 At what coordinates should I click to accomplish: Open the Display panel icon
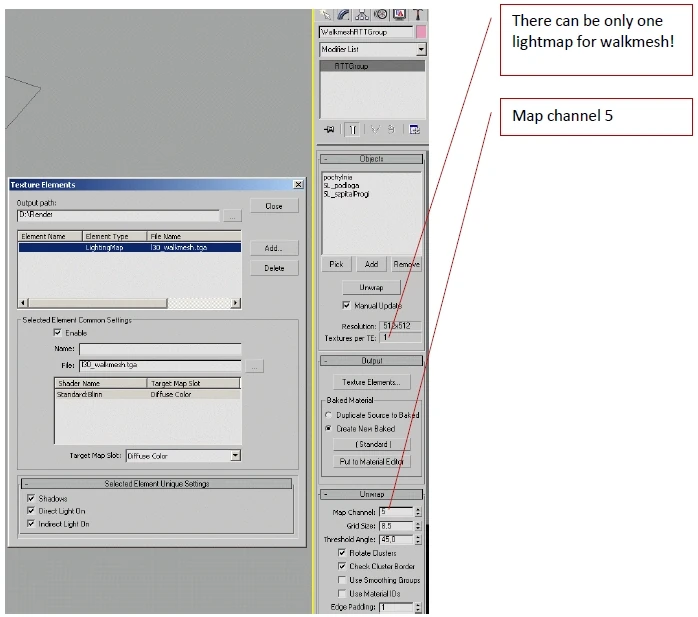pyautogui.click(x=399, y=14)
